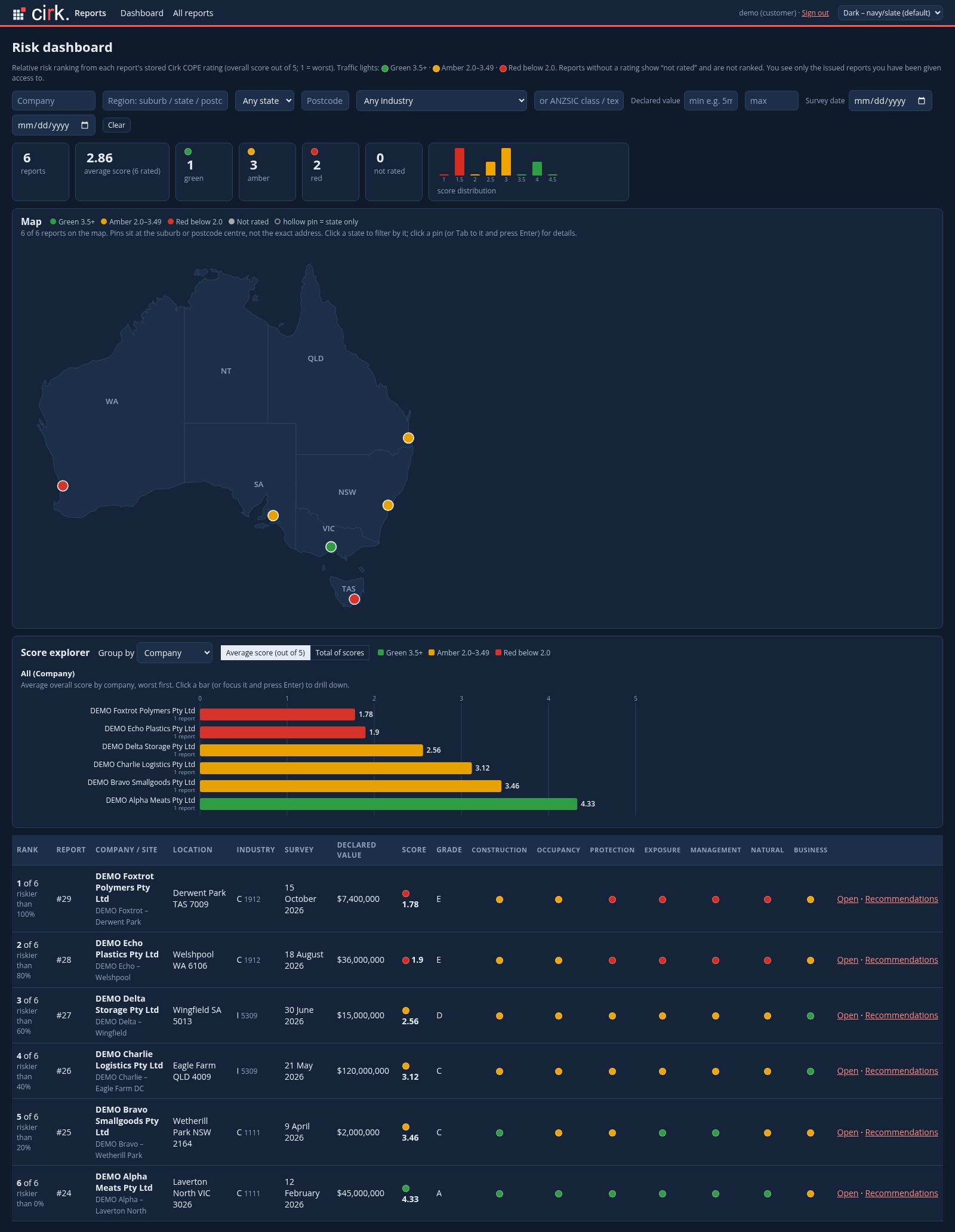Click the Clear filters button
955x1232 pixels.
116,125
